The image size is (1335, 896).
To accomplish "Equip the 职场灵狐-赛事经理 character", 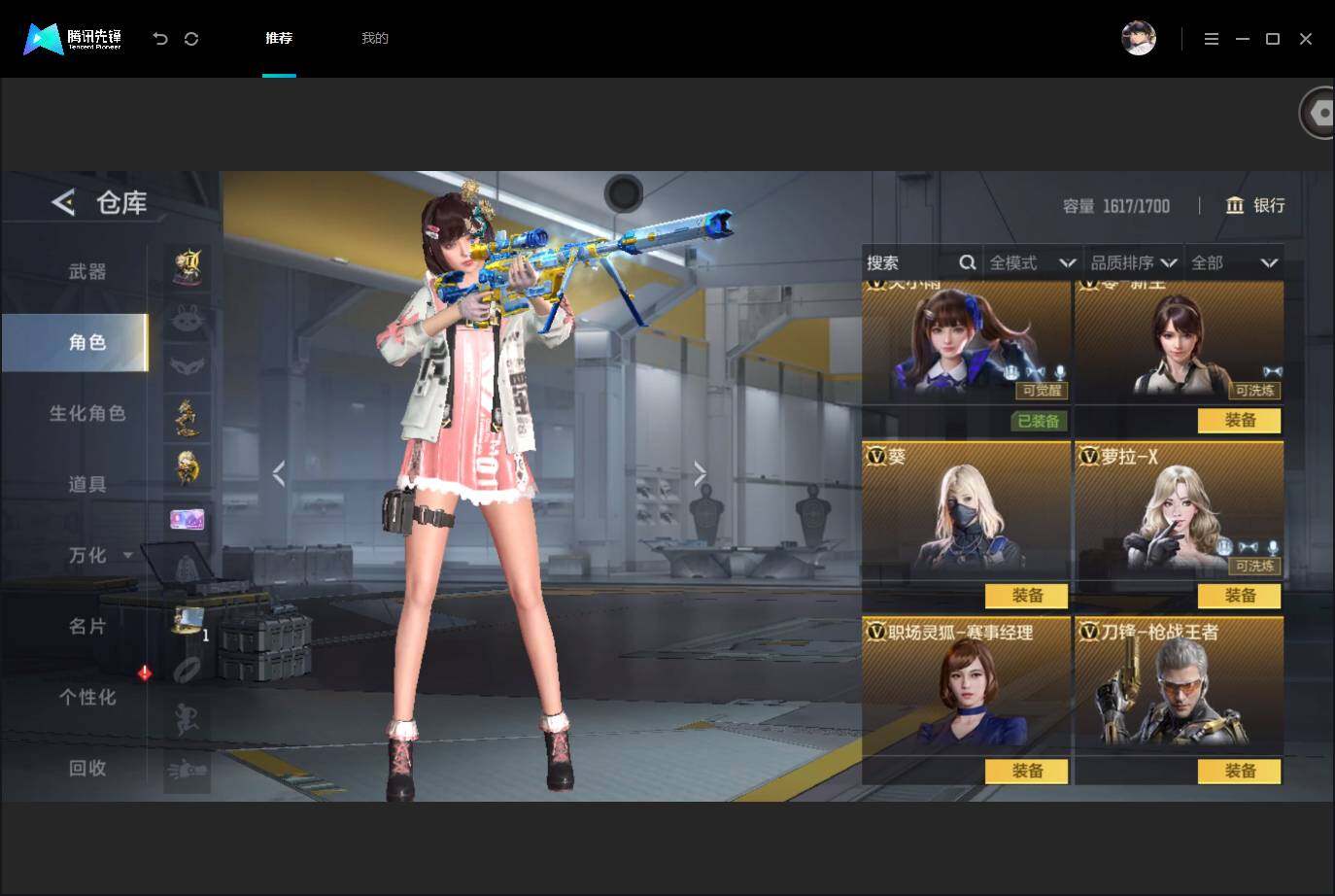I will 1027,771.
